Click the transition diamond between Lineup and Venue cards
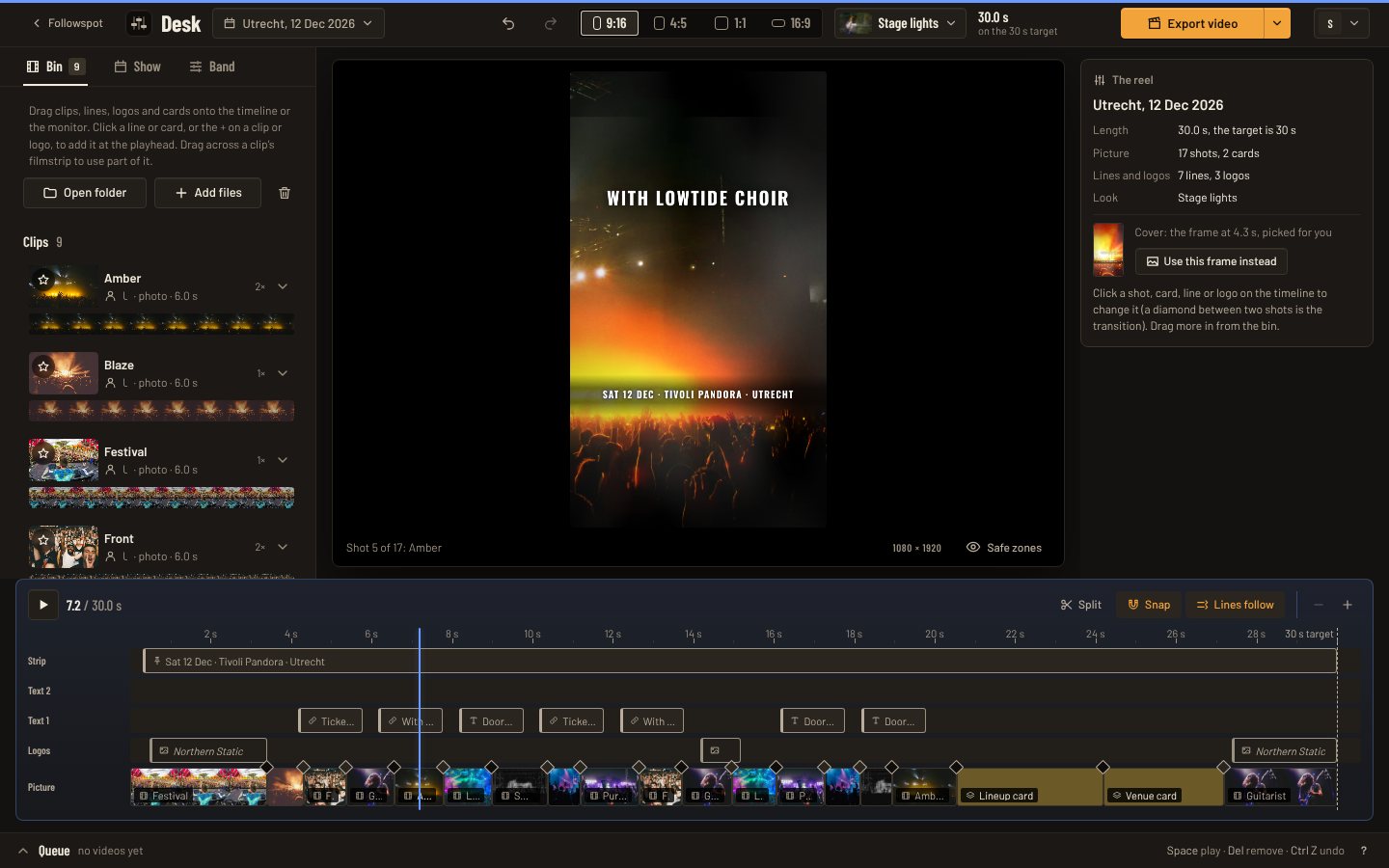Screen dimensions: 1389x868 pos(1103,768)
